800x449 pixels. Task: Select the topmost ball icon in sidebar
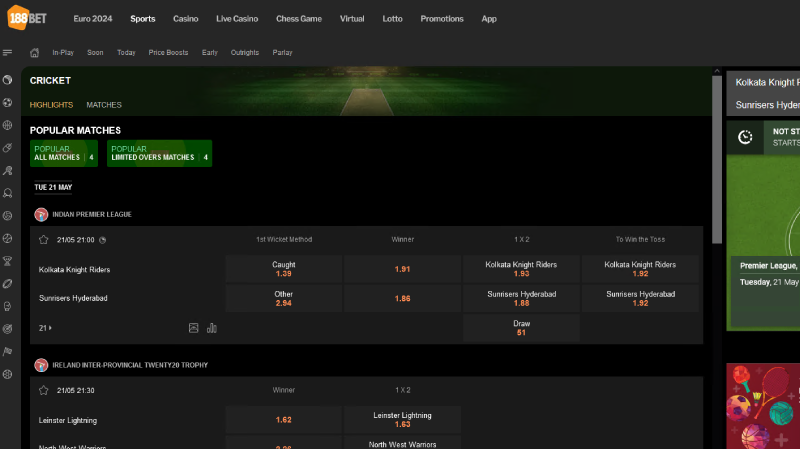[x=7, y=80]
